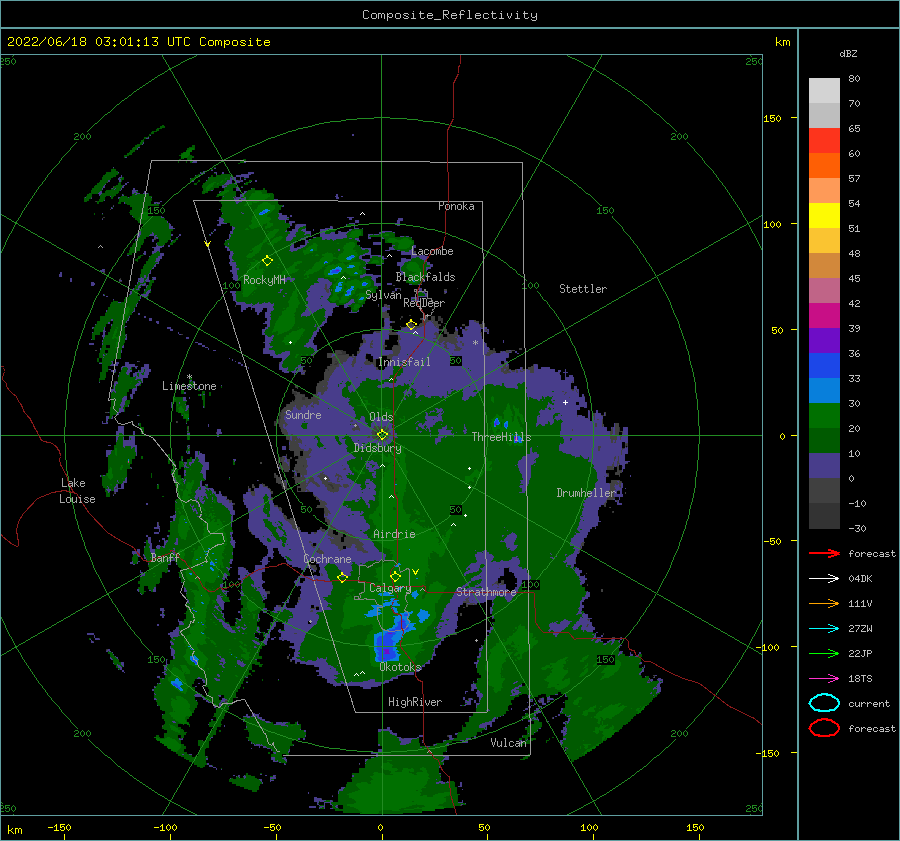
Task: Select the Sylvan label
Action: (383, 295)
